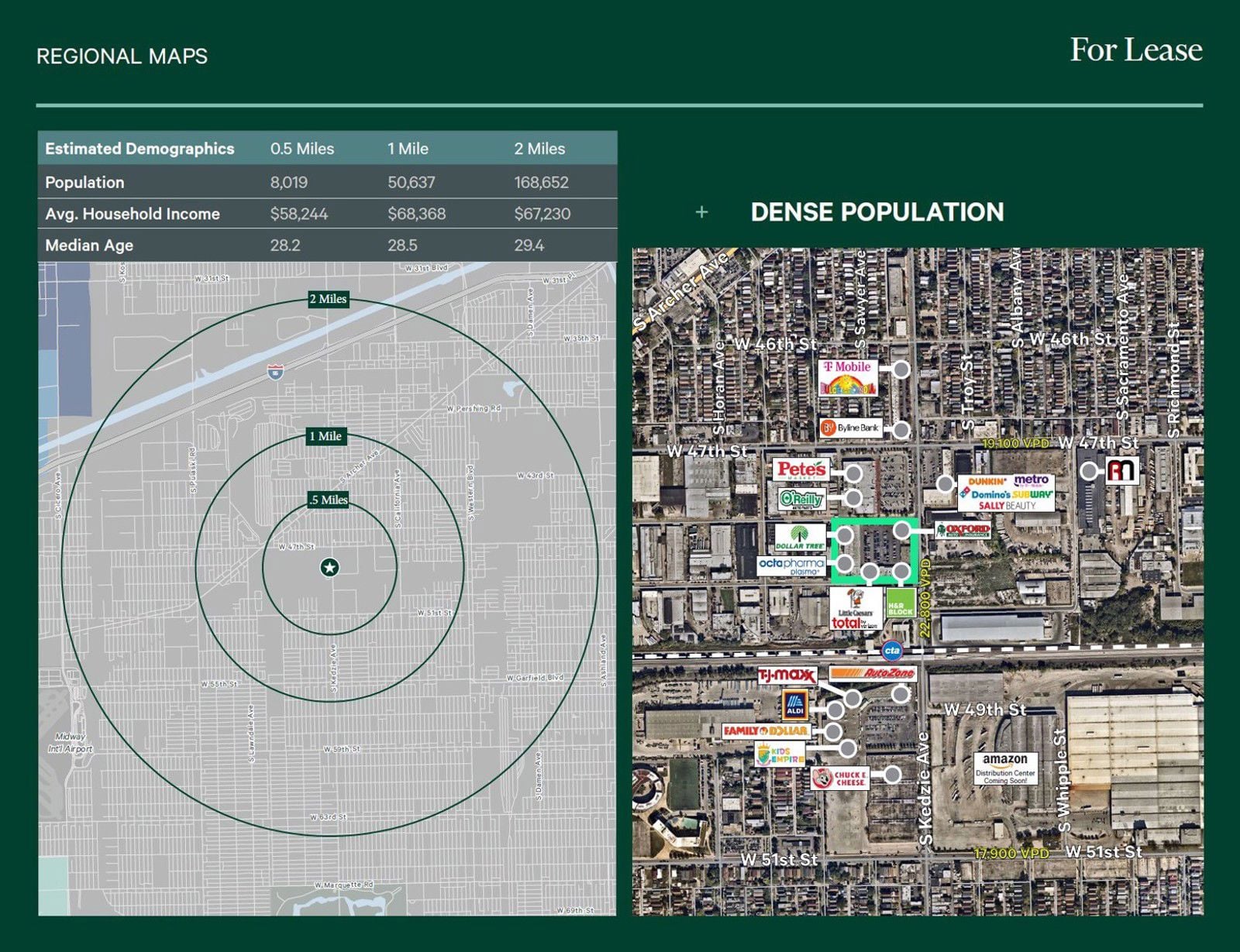Viewport: 1240px width, 952px height.
Task: Toggle the 1 Mile radius ring label
Action: [327, 437]
